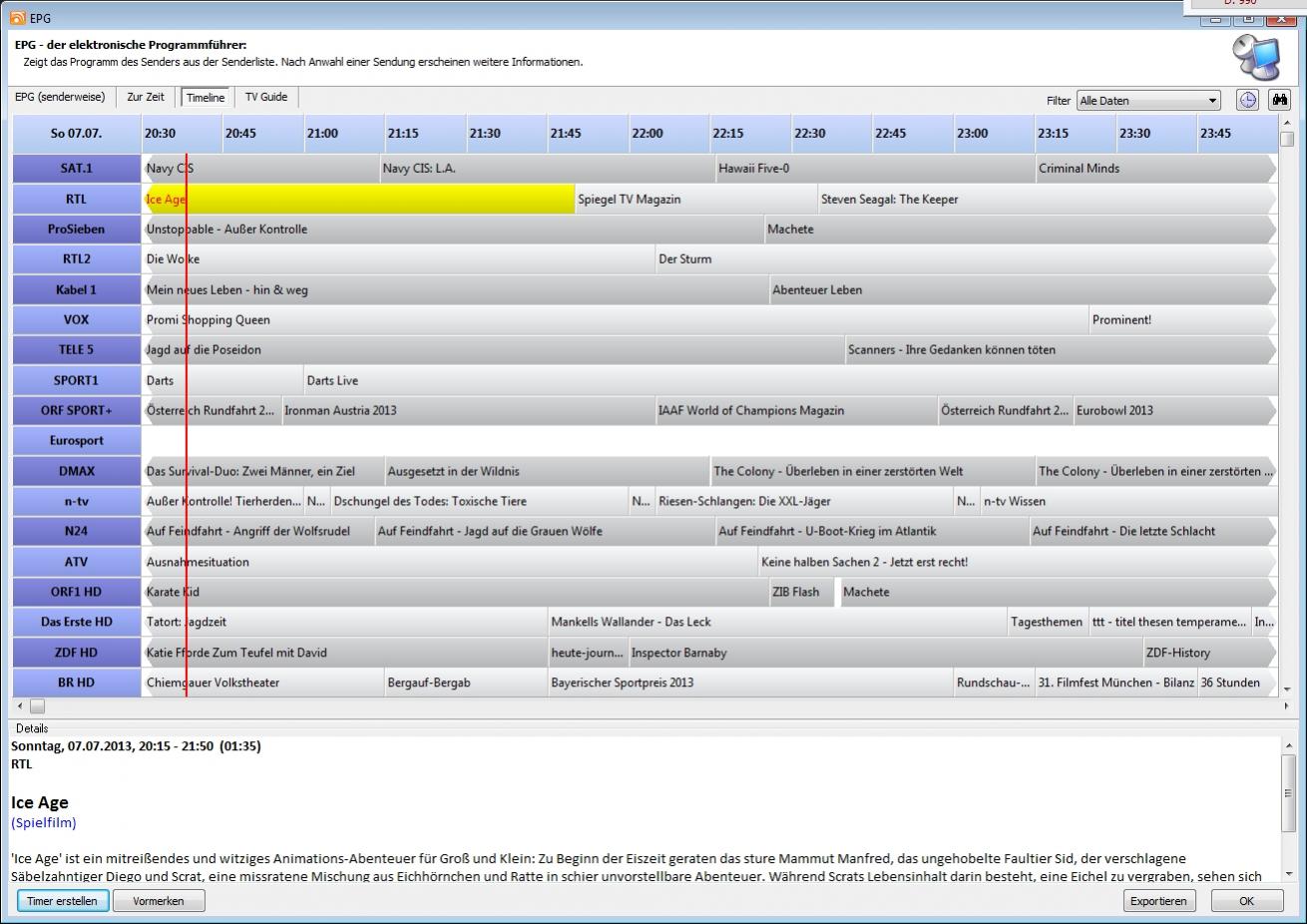Click the timeline scroll right arrow
This screenshot has width=1307, height=924.
pos(1285,705)
